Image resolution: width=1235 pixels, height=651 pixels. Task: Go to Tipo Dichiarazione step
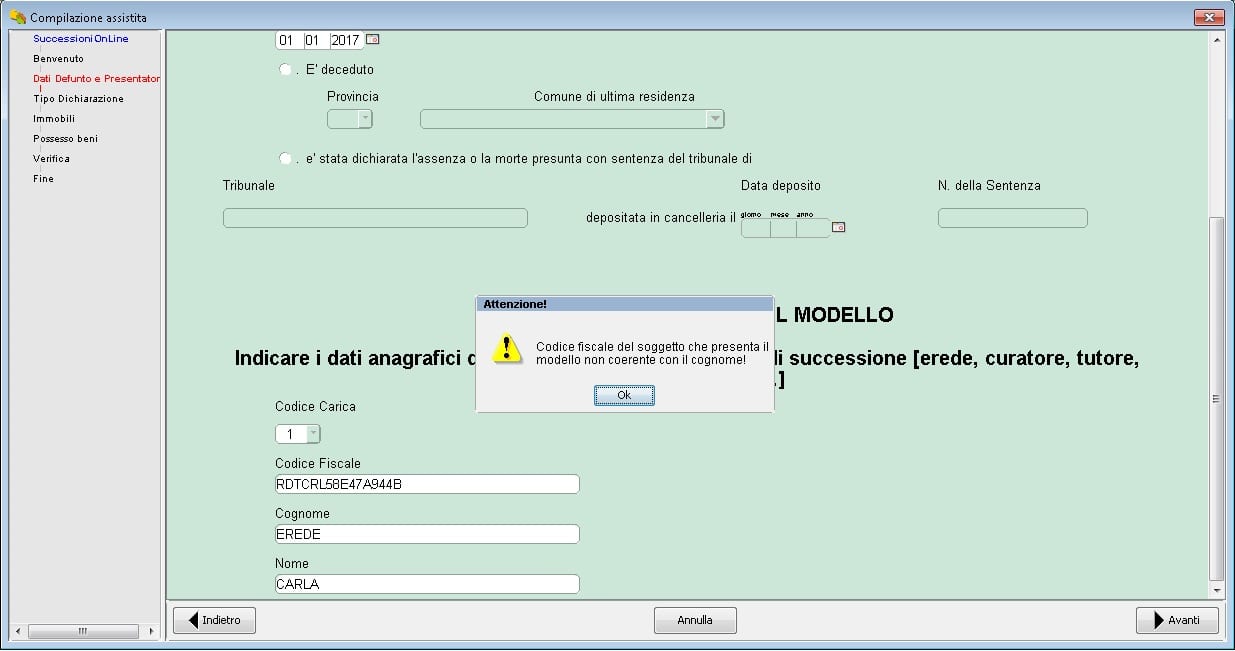78,98
